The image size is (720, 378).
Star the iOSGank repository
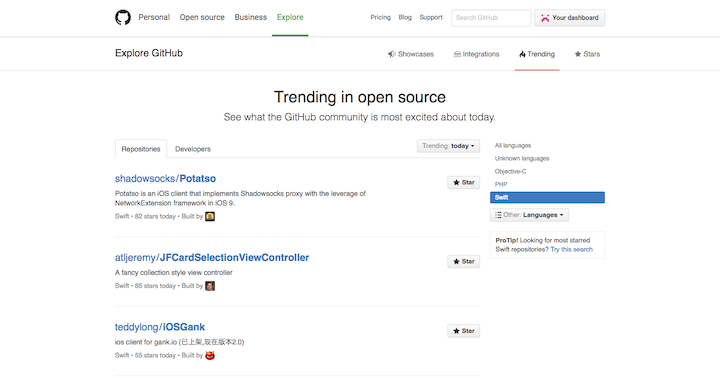click(x=464, y=331)
